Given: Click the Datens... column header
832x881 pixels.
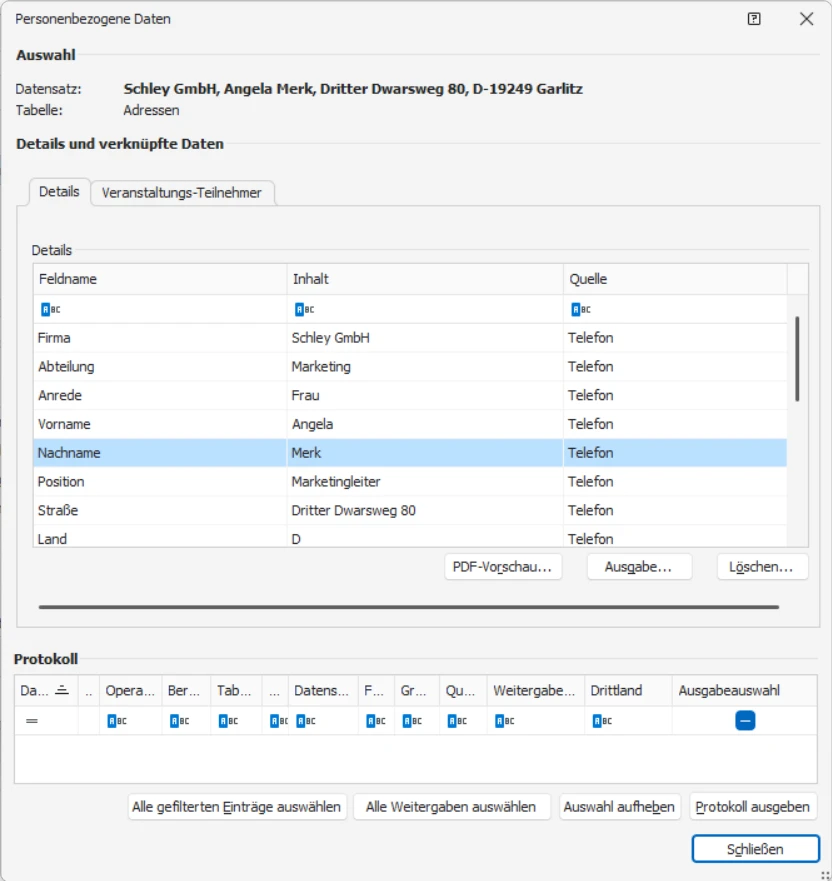Looking at the screenshot, I should 323,691.
